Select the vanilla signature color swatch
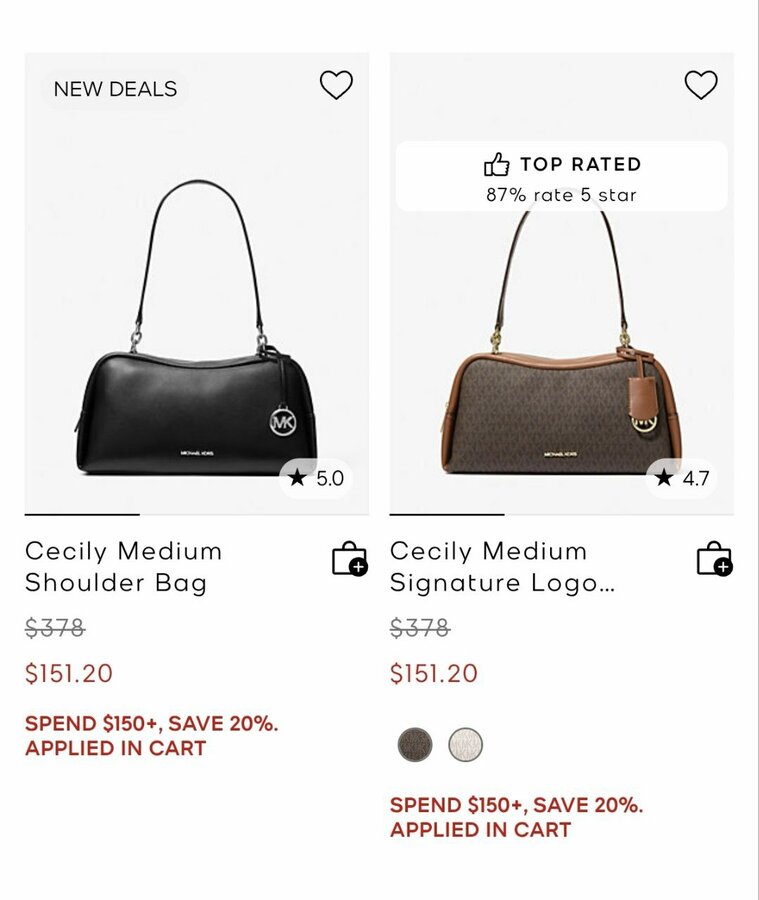Image resolution: width=759 pixels, height=900 pixels. tap(465, 745)
